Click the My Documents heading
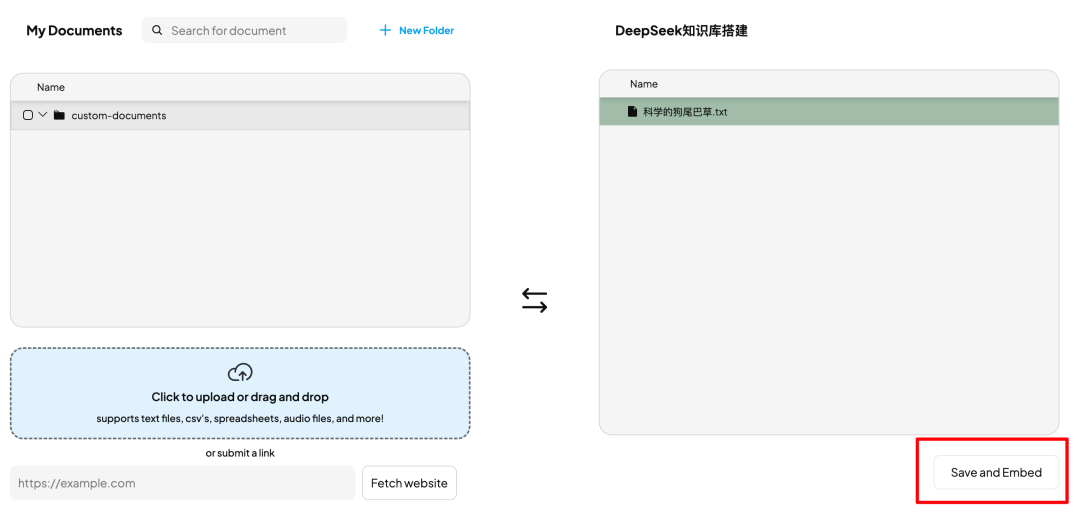1080x517 pixels. (x=74, y=31)
